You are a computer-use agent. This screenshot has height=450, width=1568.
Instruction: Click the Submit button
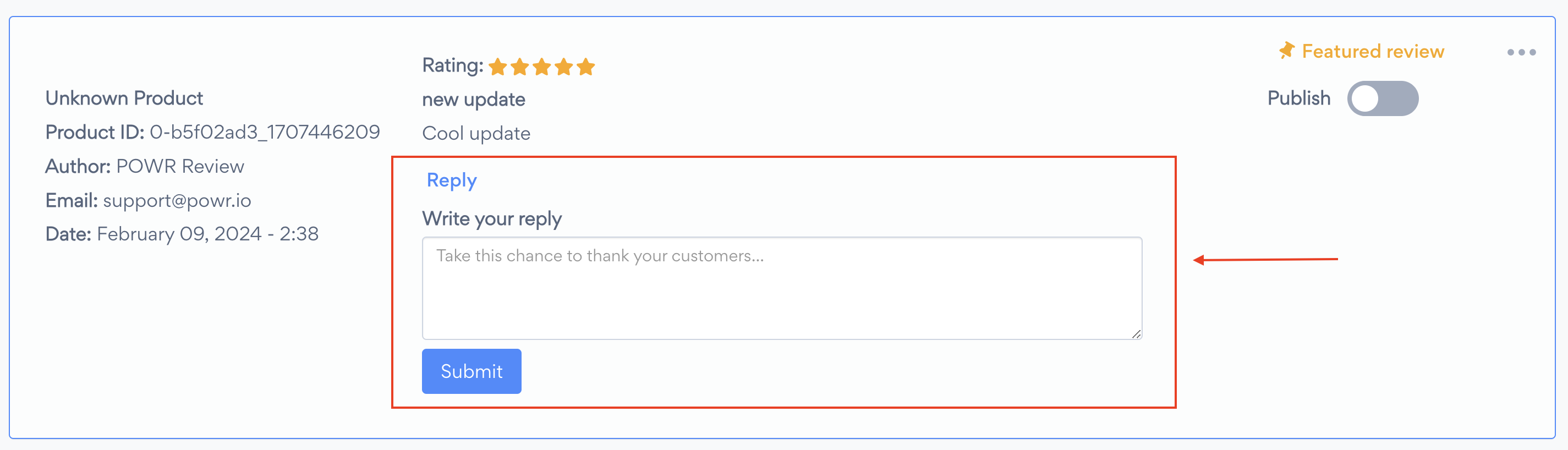(472, 371)
